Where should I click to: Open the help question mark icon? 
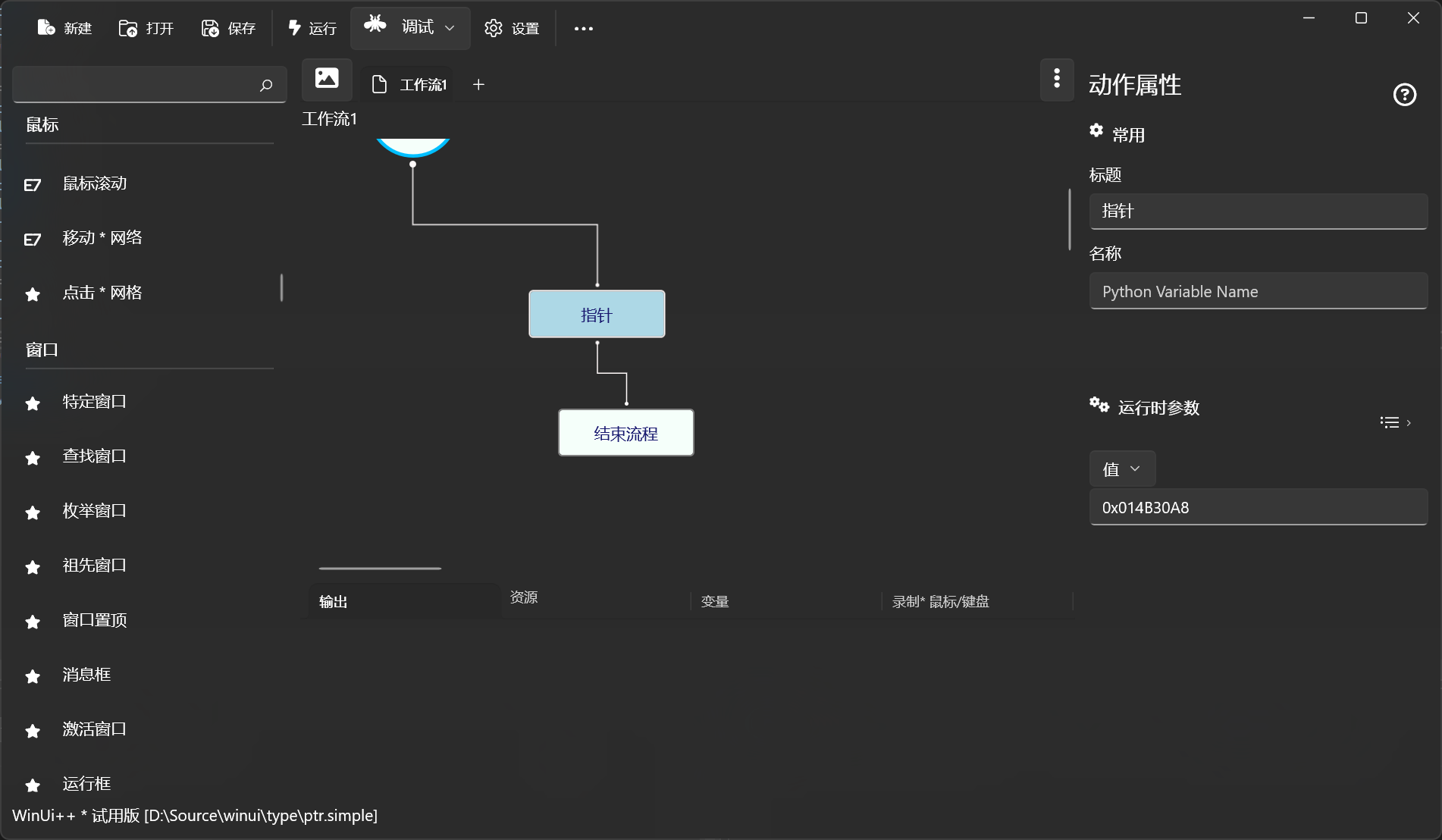1404,95
